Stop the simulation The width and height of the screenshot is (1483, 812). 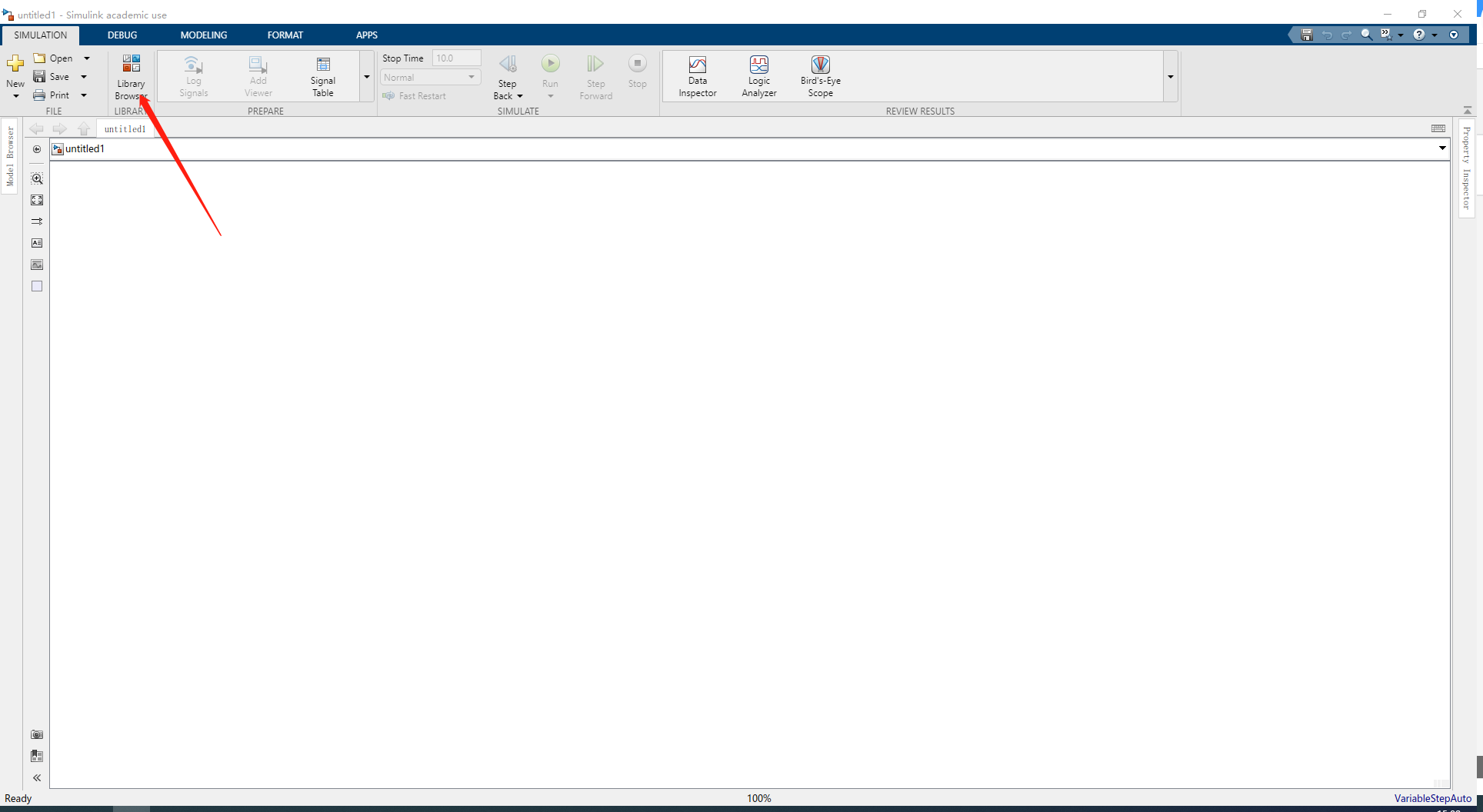(x=637, y=65)
